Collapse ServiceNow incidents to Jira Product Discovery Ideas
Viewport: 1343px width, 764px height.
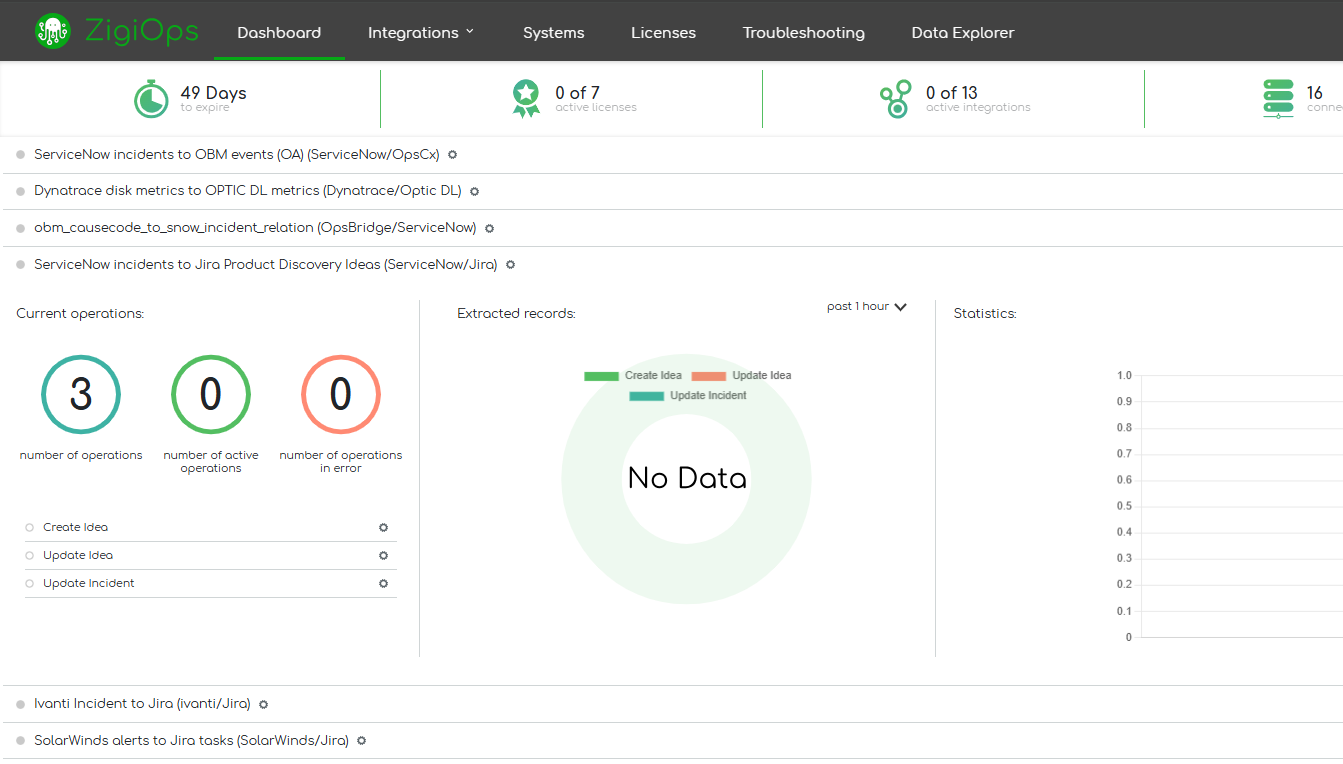264,265
